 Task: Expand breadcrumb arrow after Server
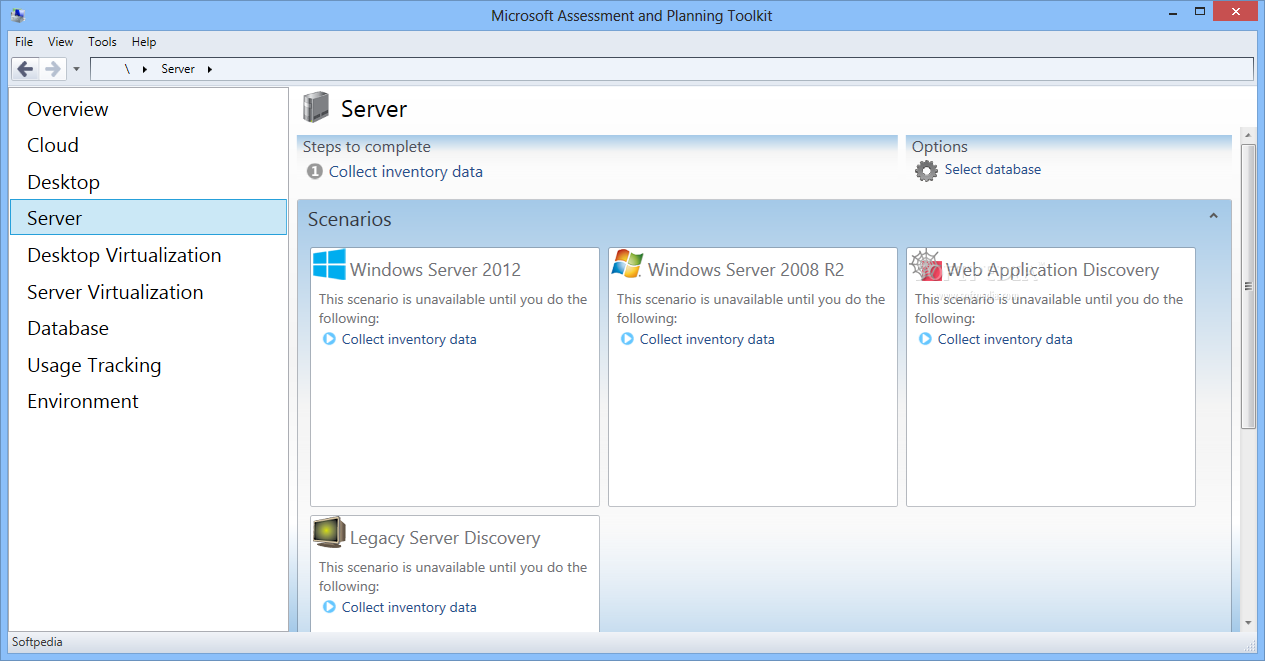[209, 70]
